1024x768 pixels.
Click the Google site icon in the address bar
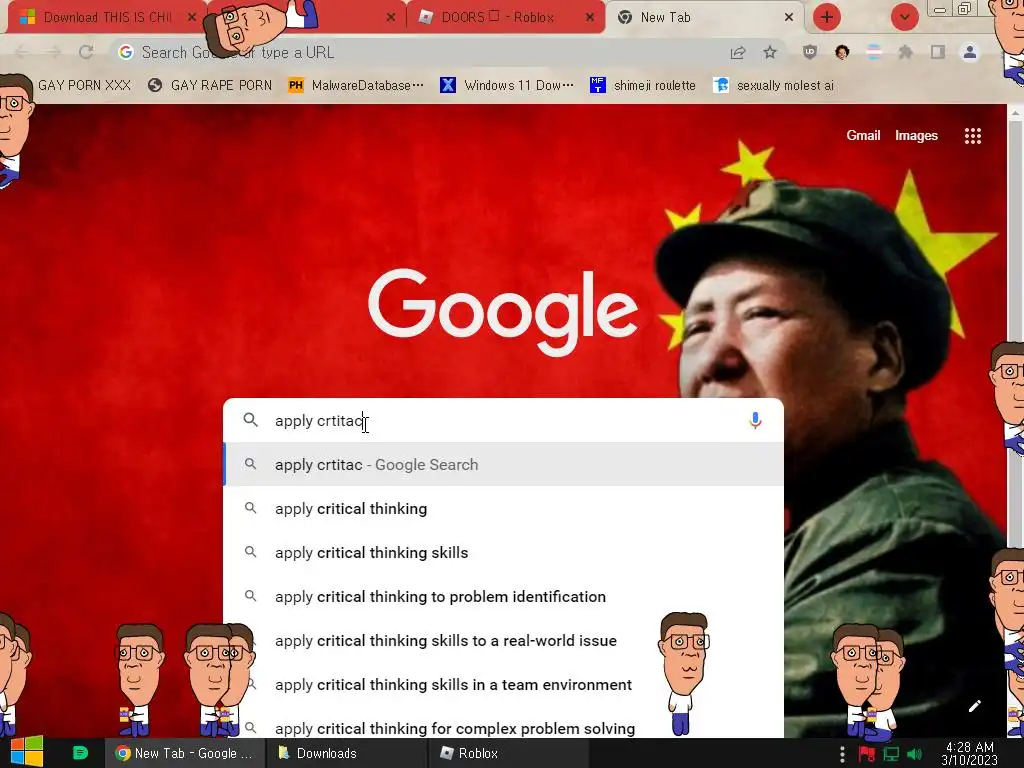126,52
